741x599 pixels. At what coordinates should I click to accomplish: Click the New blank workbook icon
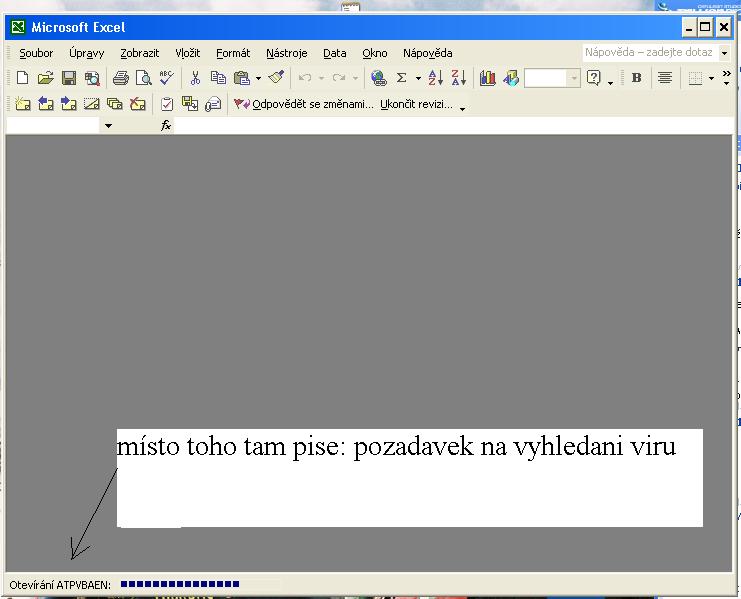coord(23,78)
